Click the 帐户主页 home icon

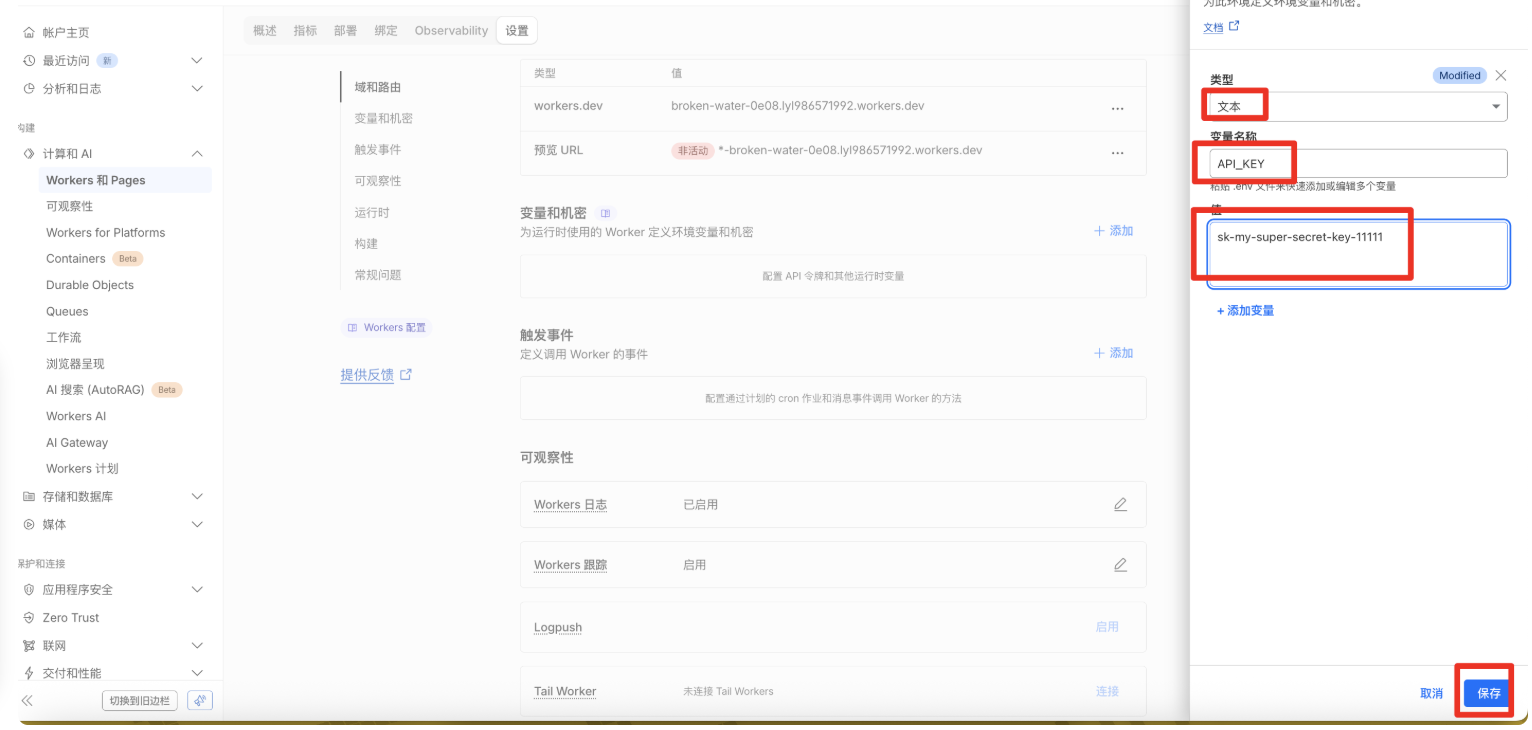click(x=28, y=33)
